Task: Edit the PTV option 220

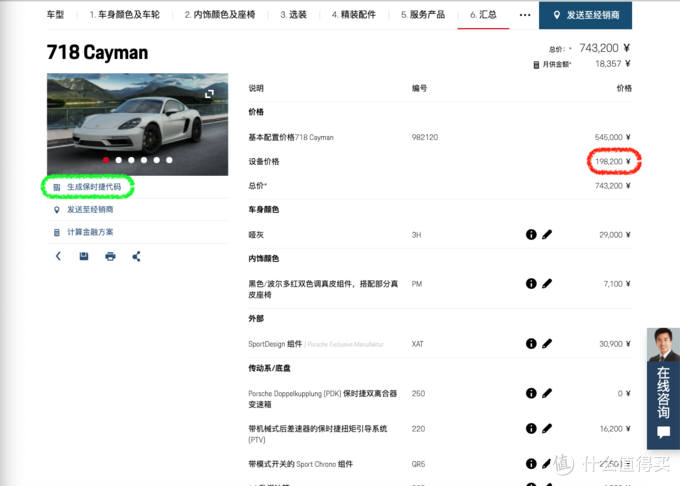Action: pos(547,428)
